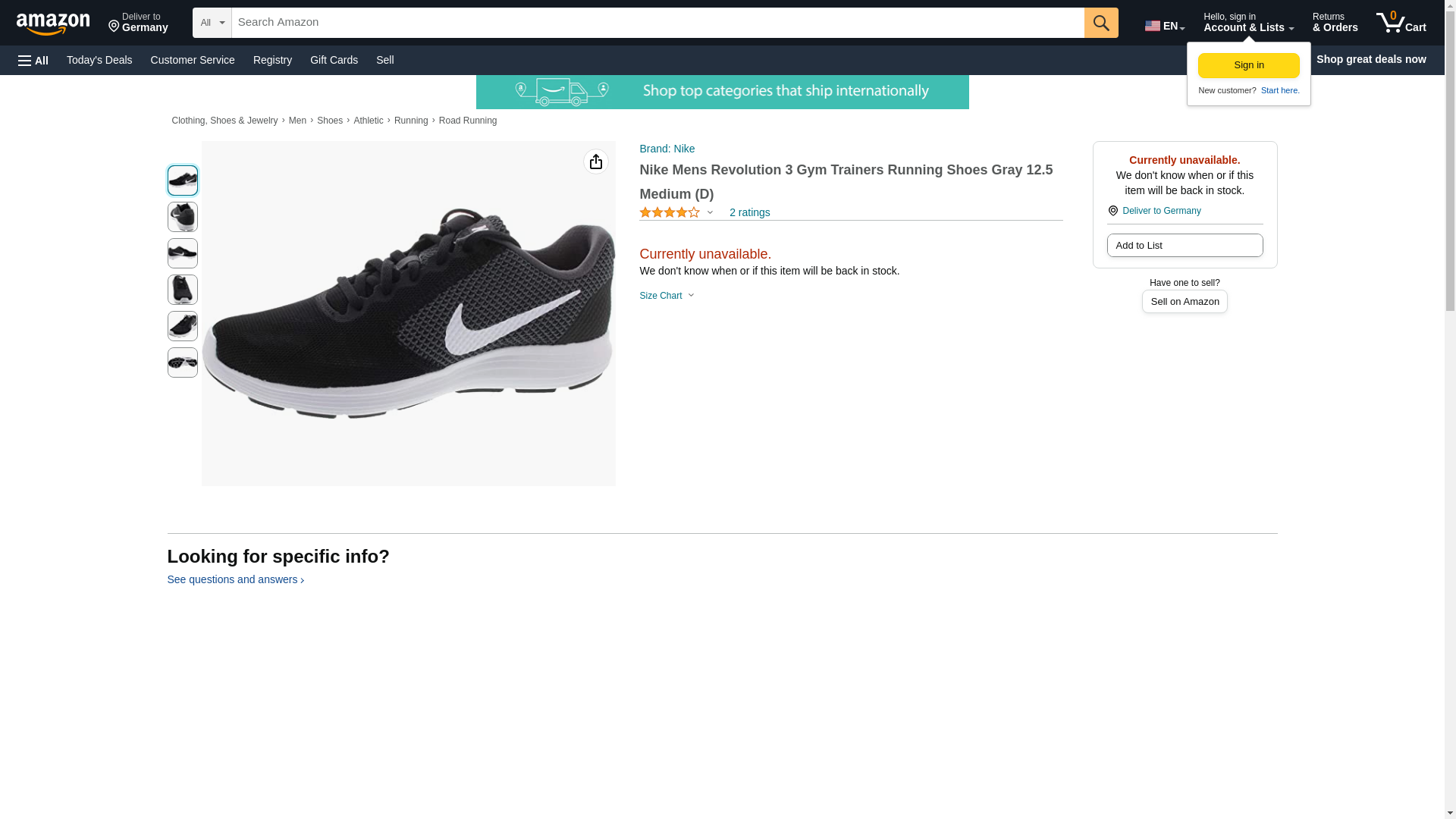Image resolution: width=1456 pixels, height=819 pixels.
Task: Click the Add to List button
Action: point(1184,246)
